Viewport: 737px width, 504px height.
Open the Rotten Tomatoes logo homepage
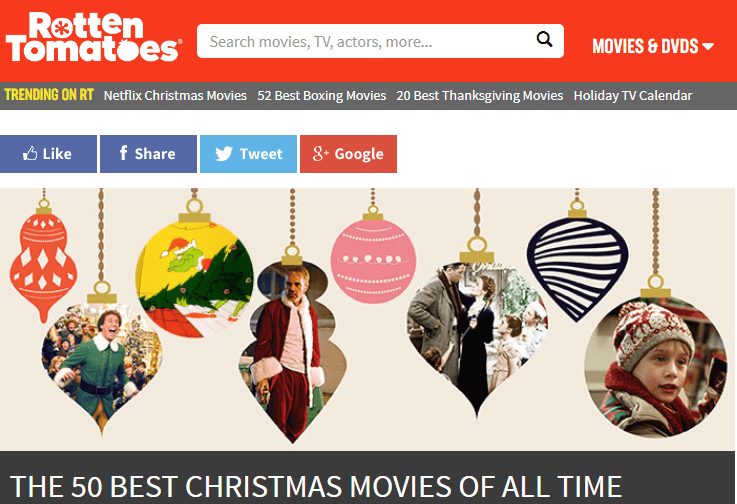pos(93,37)
